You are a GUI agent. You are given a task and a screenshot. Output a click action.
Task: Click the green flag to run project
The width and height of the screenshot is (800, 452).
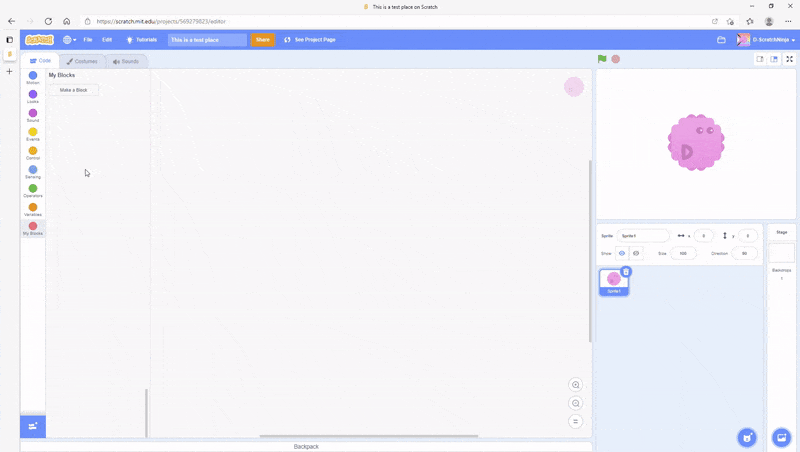tap(602, 59)
